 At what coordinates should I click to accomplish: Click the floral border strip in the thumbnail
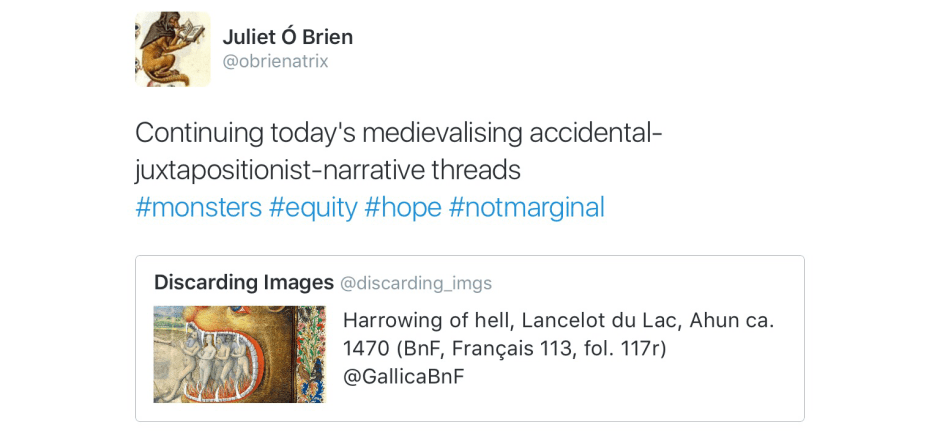(x=318, y=354)
